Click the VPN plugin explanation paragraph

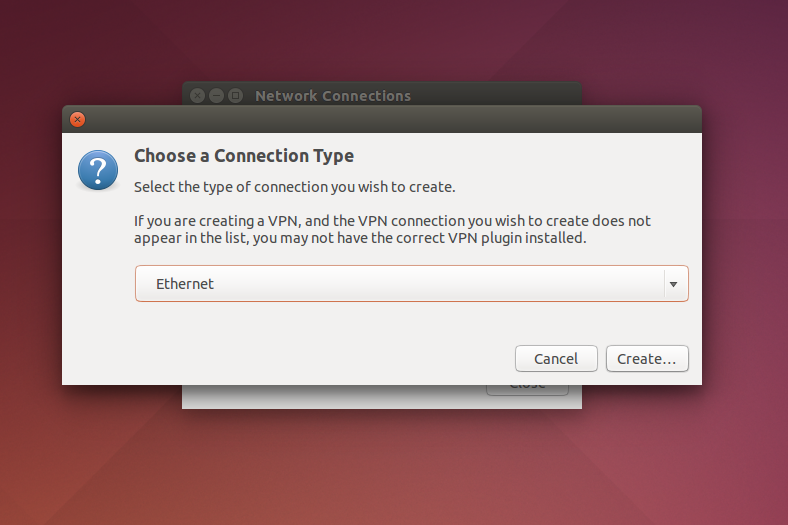tap(392, 229)
